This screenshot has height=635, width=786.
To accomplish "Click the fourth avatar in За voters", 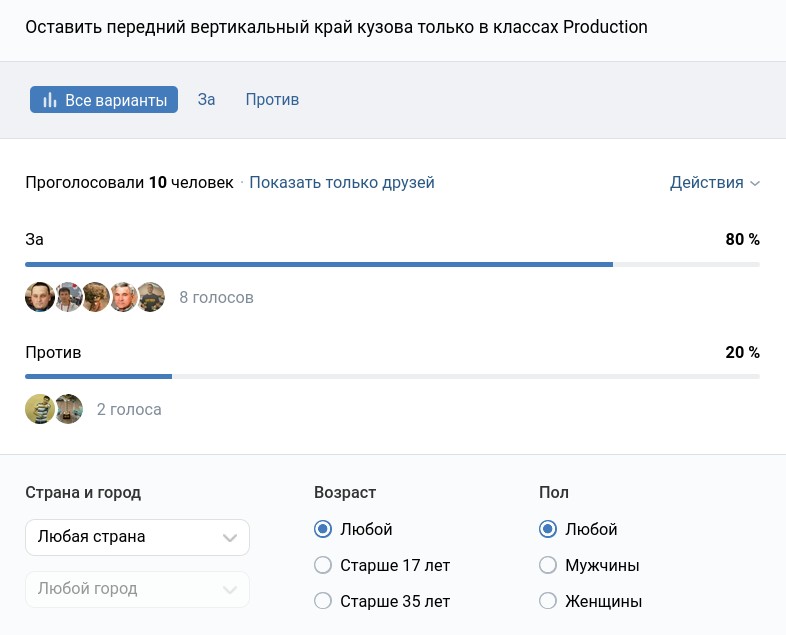I will (123, 297).
